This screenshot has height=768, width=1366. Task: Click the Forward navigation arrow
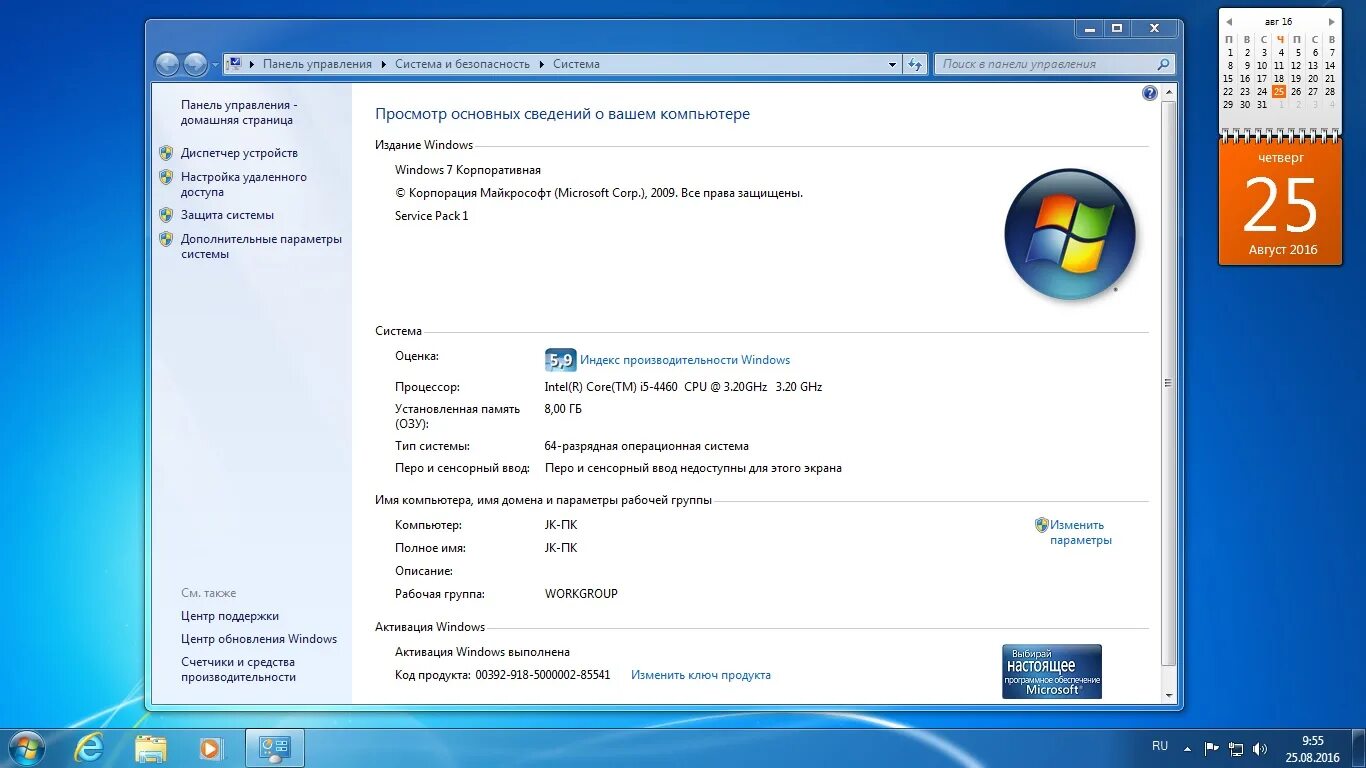196,64
